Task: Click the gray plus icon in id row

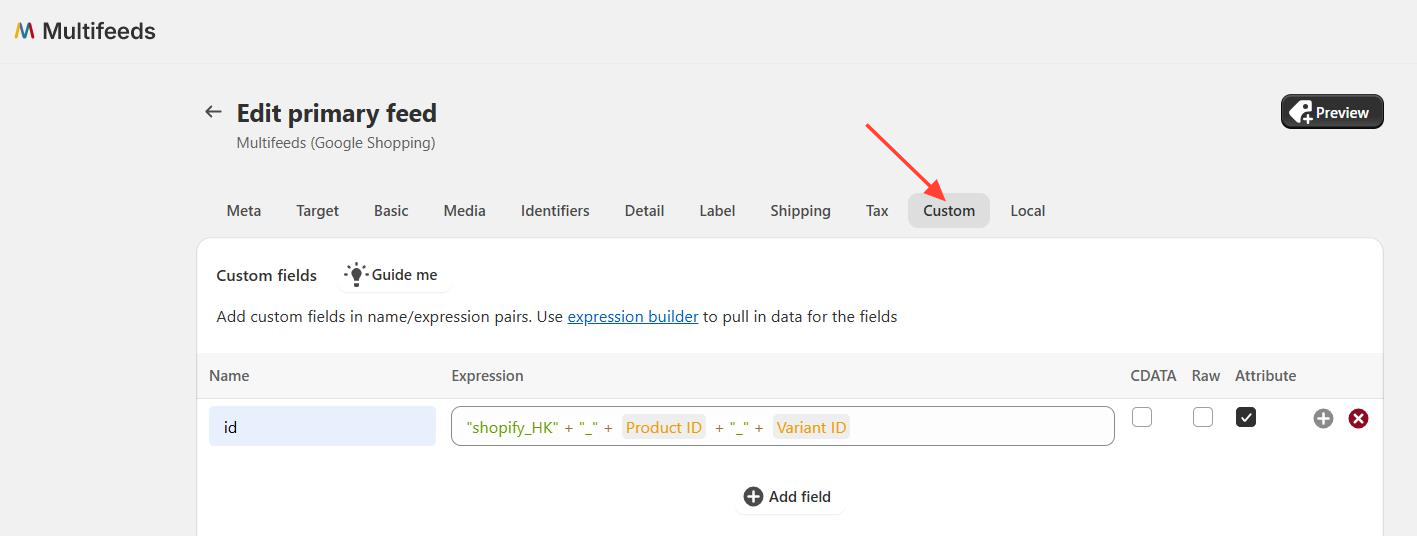Action: coord(1323,419)
